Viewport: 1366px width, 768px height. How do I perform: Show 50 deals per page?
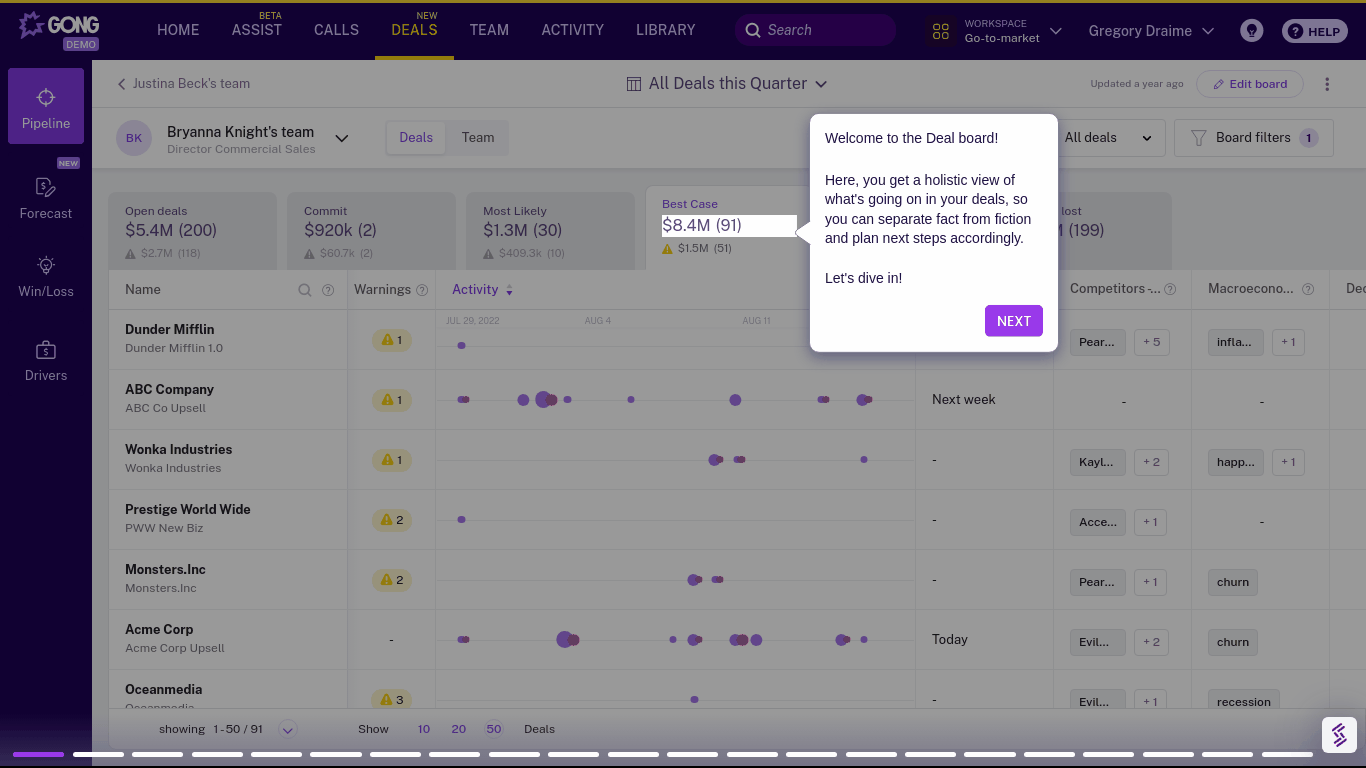tap(494, 729)
